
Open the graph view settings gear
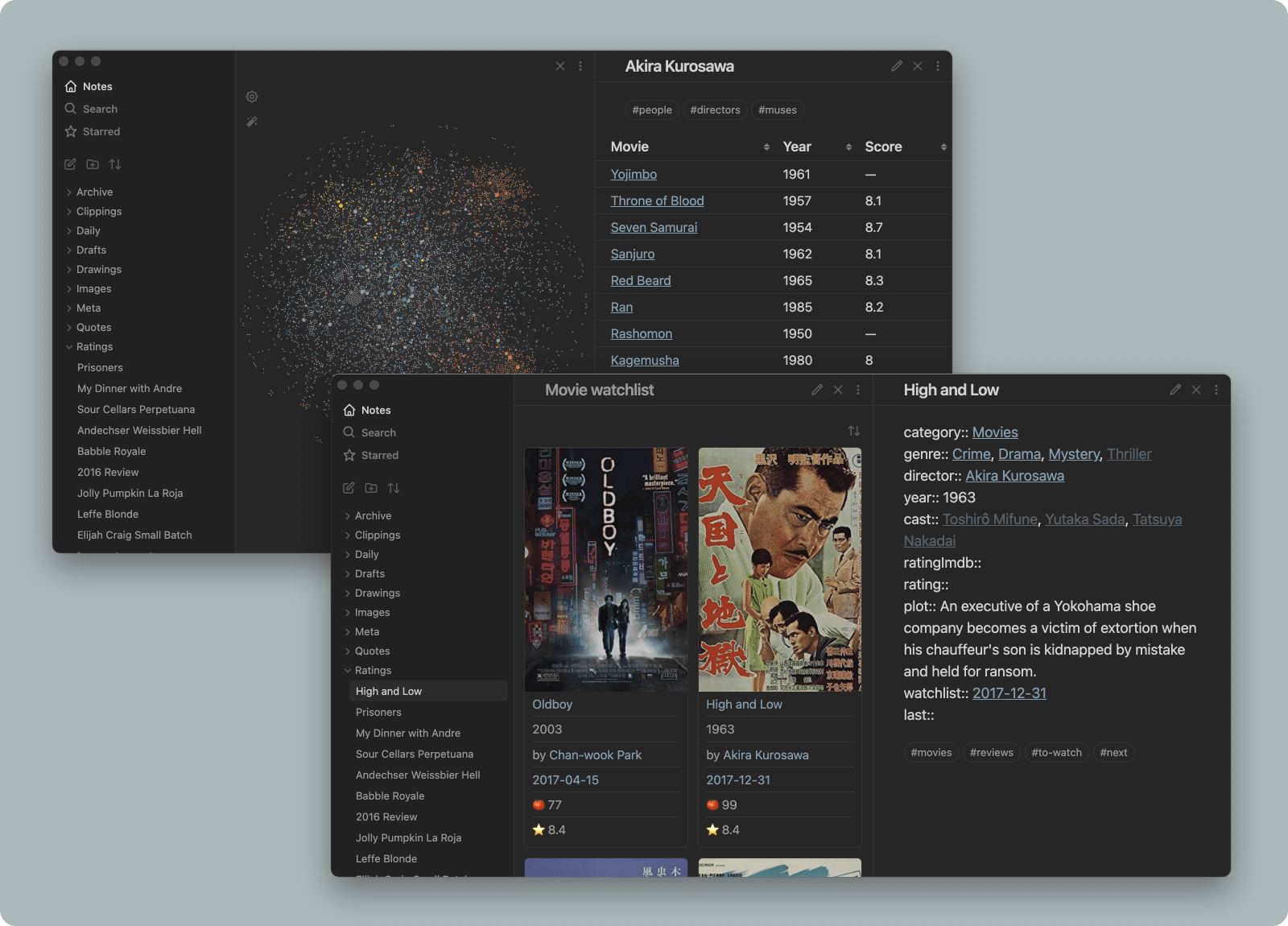pyautogui.click(x=252, y=97)
